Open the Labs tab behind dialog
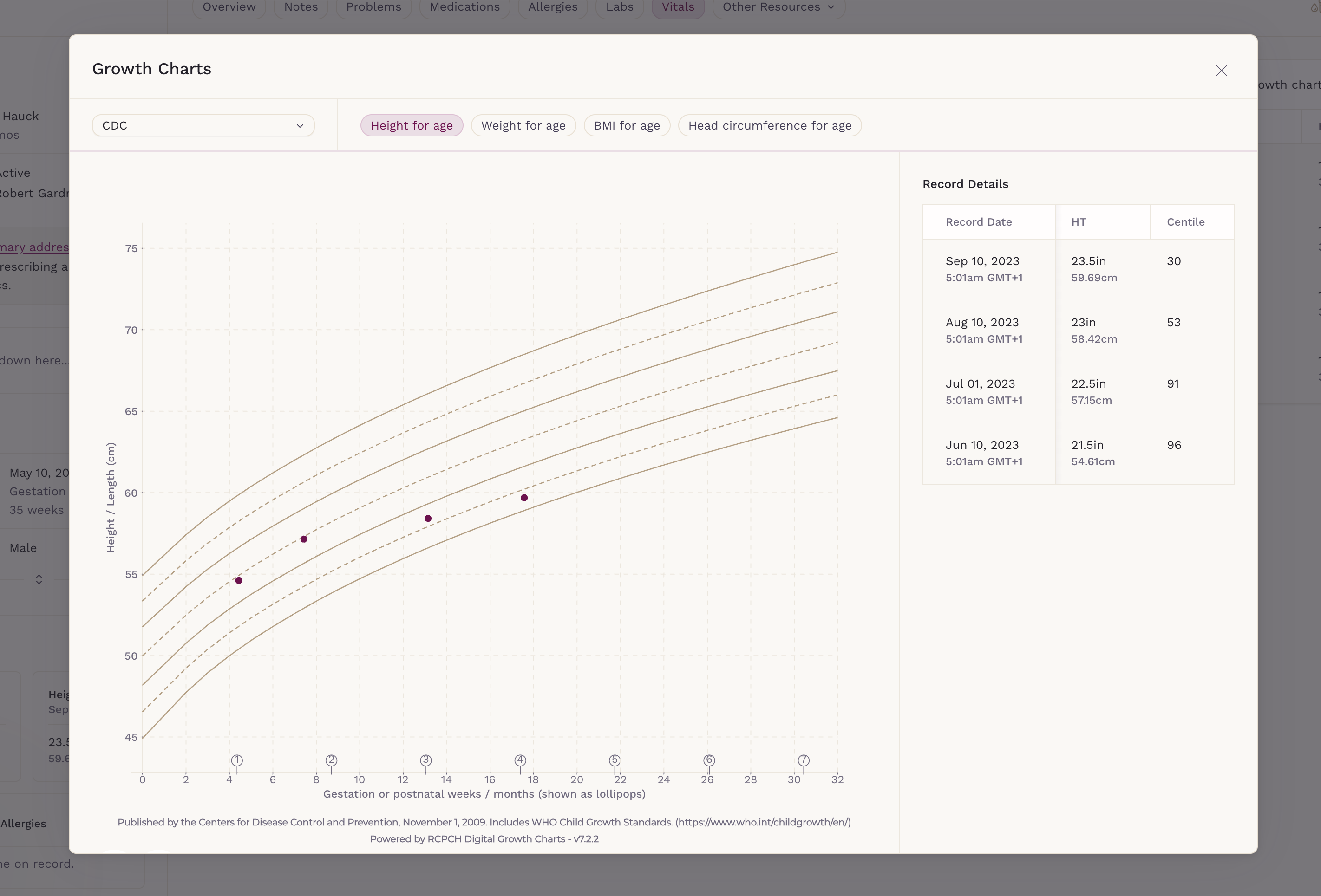 pos(620,7)
